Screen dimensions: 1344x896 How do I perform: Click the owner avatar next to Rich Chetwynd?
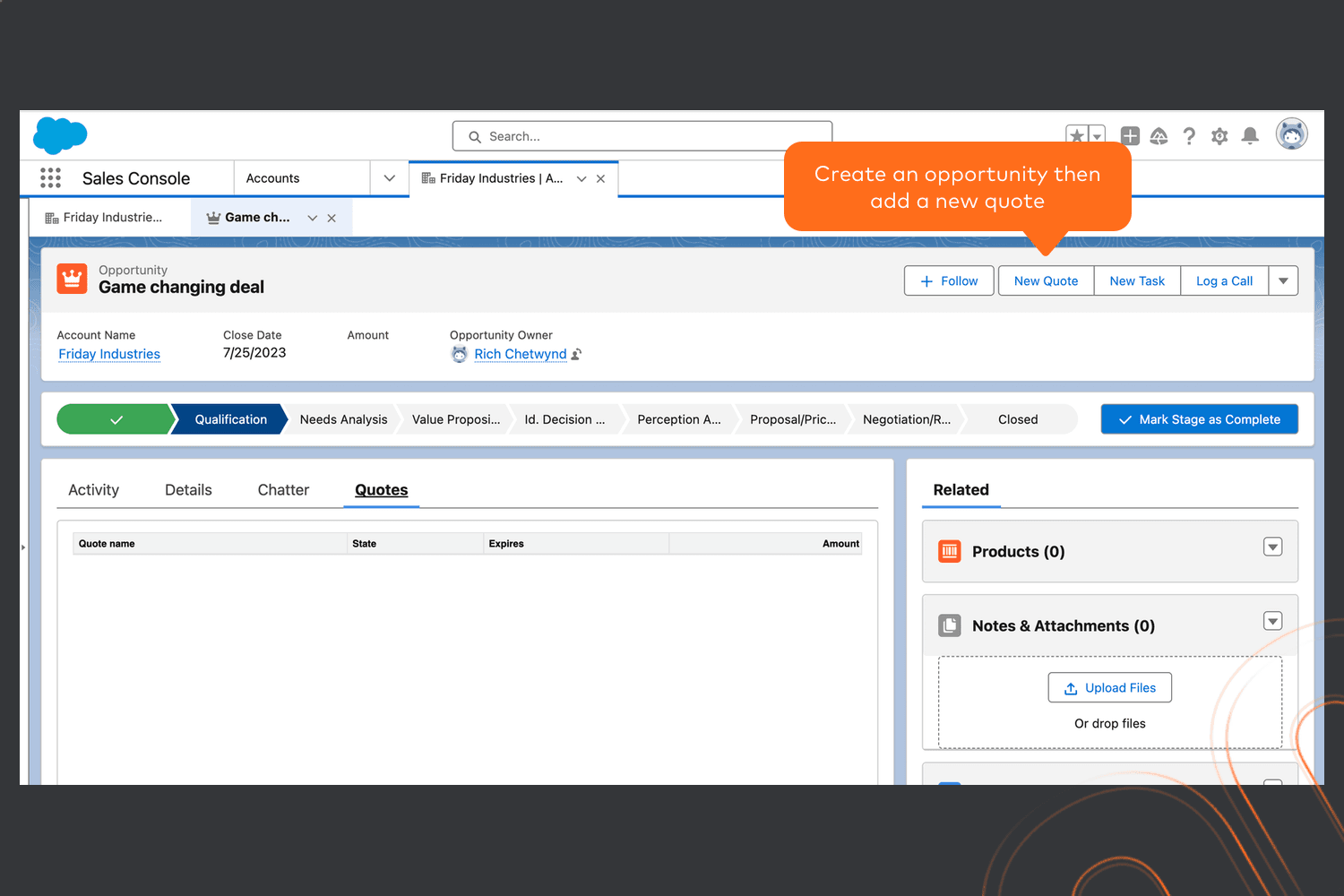click(x=460, y=354)
